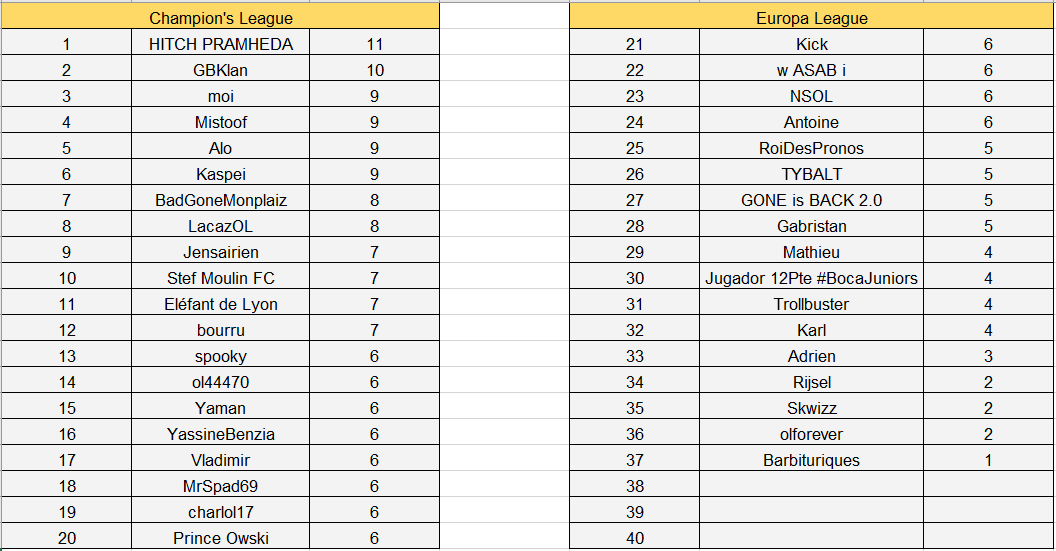Select Jugador 12Pte #BocaJuniors cell
Viewport: 1056px width, 551px height.
[x=811, y=278]
